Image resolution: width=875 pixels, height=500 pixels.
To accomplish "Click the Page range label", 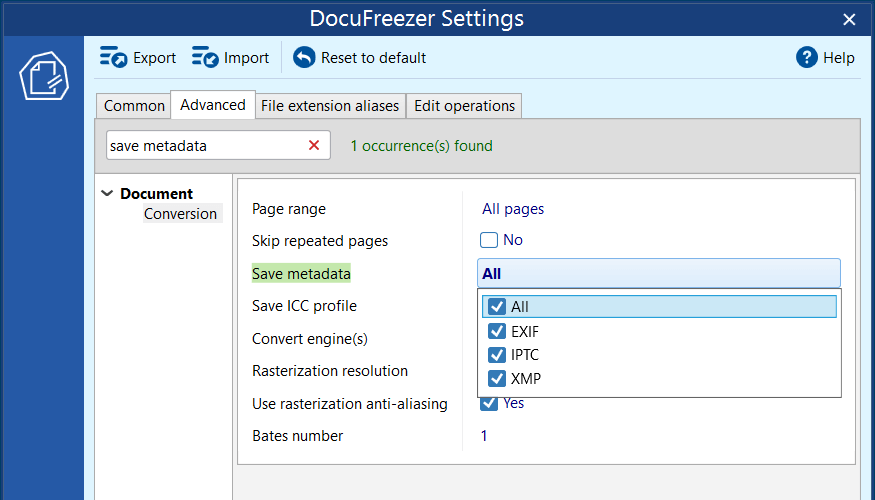I will tap(289, 209).
